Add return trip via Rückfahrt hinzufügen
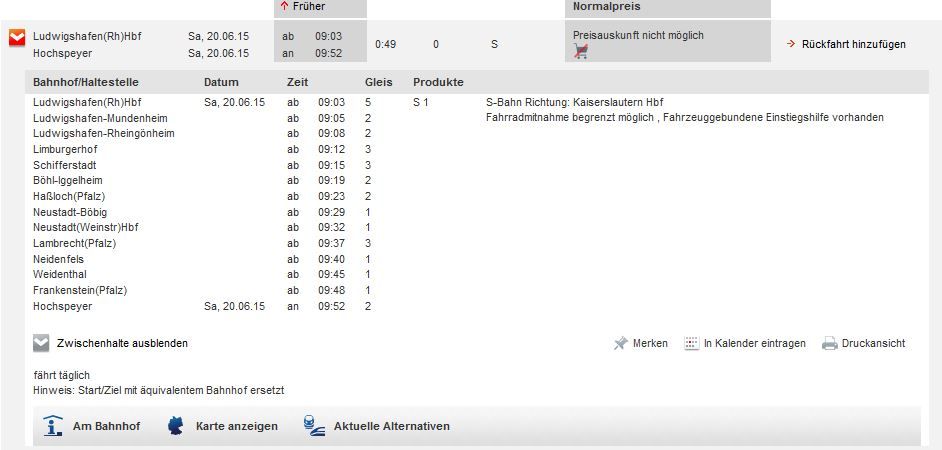This screenshot has width=942, height=450. coord(853,44)
